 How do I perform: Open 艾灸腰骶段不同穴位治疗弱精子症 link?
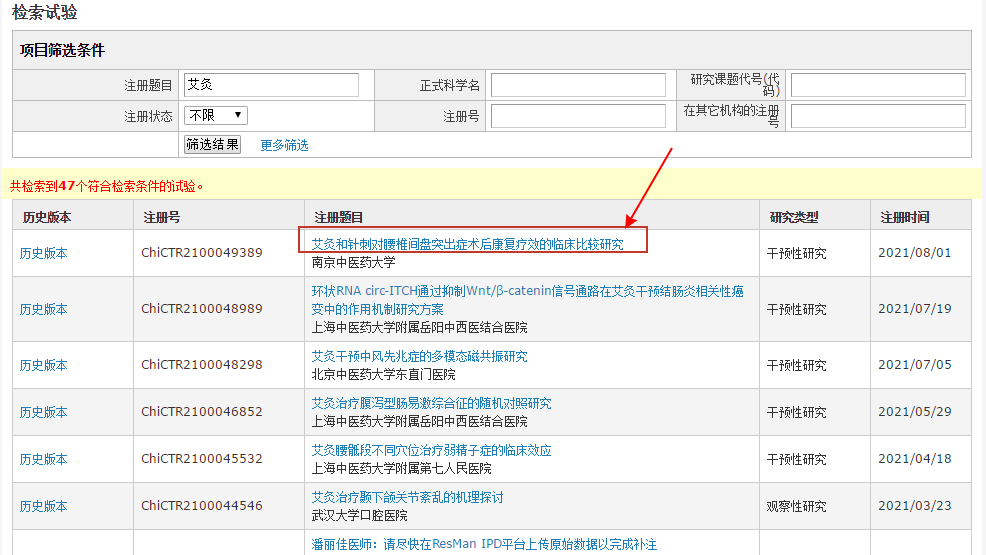pyautogui.click(x=431, y=451)
